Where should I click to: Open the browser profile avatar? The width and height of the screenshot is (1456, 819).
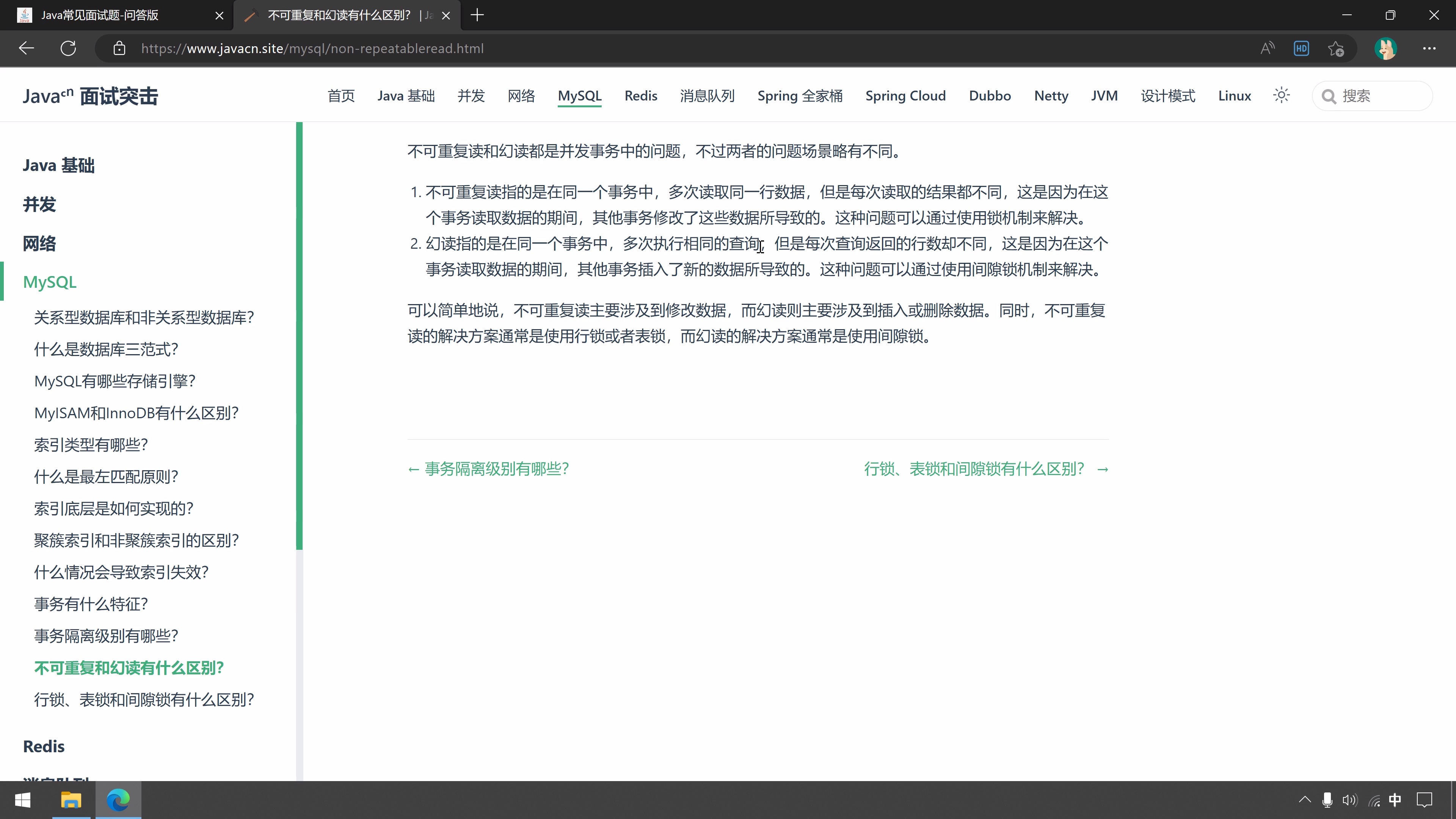pos(1385,48)
